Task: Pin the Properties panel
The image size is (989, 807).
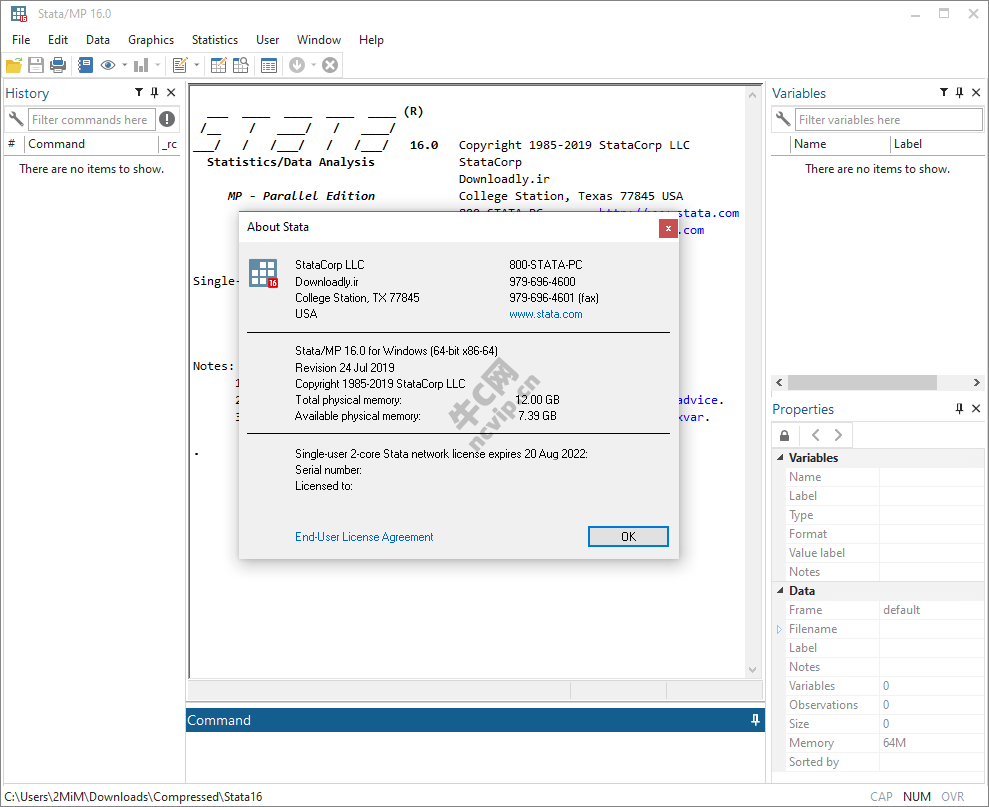Action: (x=959, y=409)
